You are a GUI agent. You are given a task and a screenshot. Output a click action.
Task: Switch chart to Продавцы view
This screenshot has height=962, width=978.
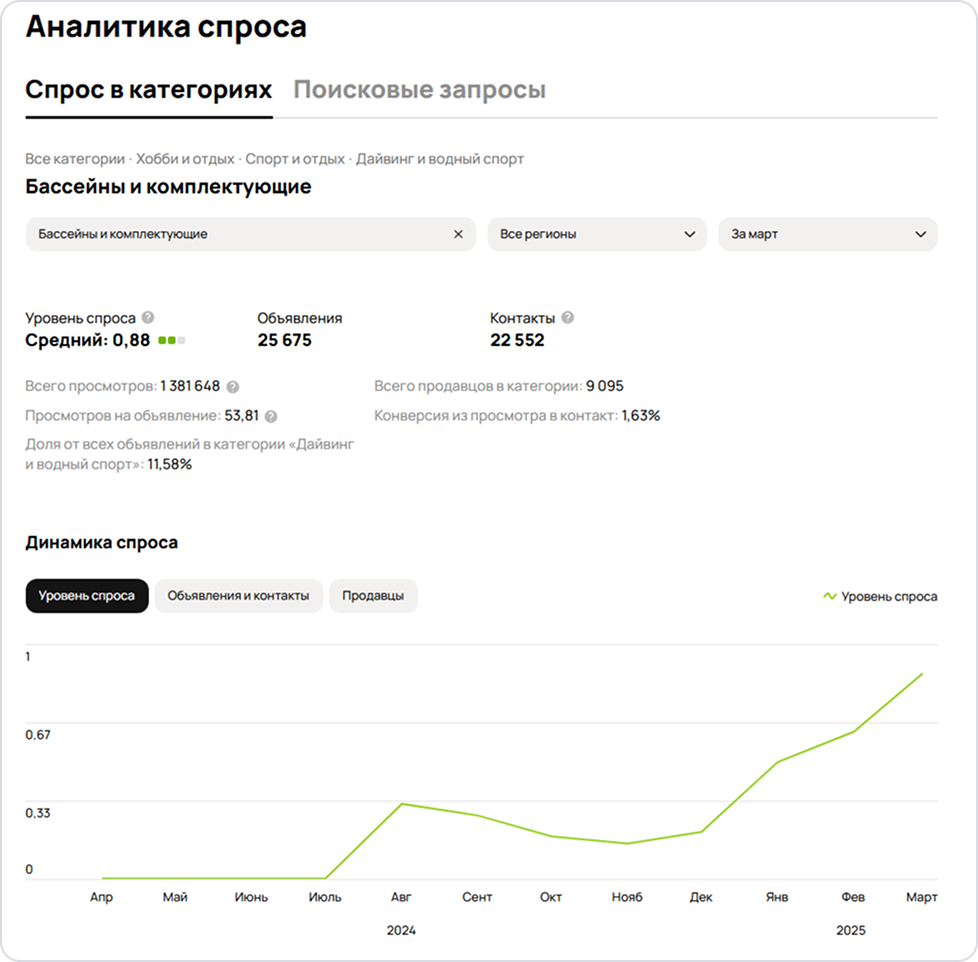tap(373, 596)
